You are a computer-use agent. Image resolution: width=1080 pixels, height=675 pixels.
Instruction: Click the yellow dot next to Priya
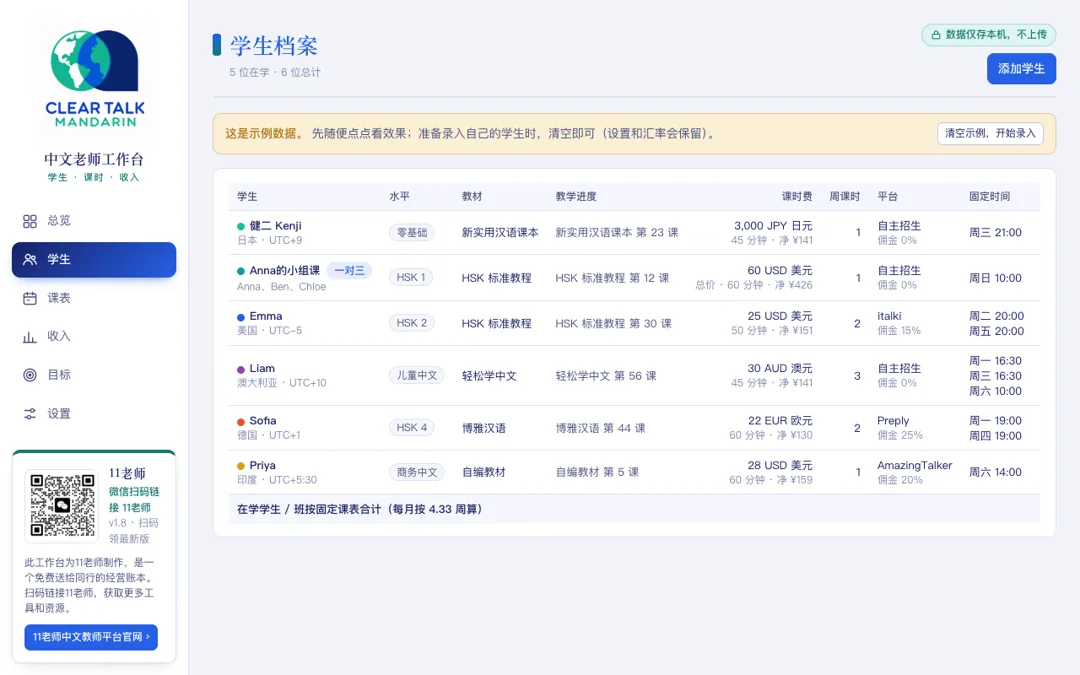point(241,466)
